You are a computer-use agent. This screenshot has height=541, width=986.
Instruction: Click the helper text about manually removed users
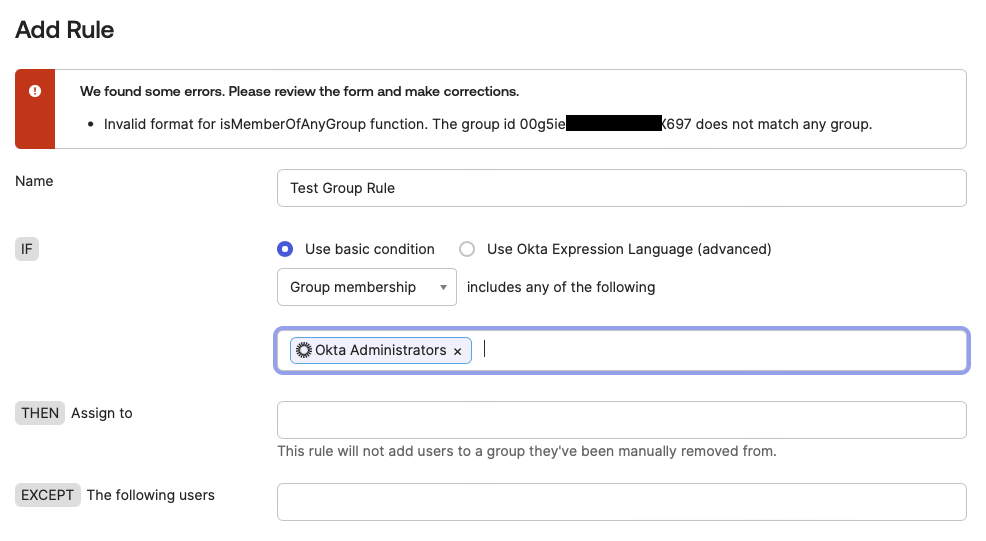point(526,451)
